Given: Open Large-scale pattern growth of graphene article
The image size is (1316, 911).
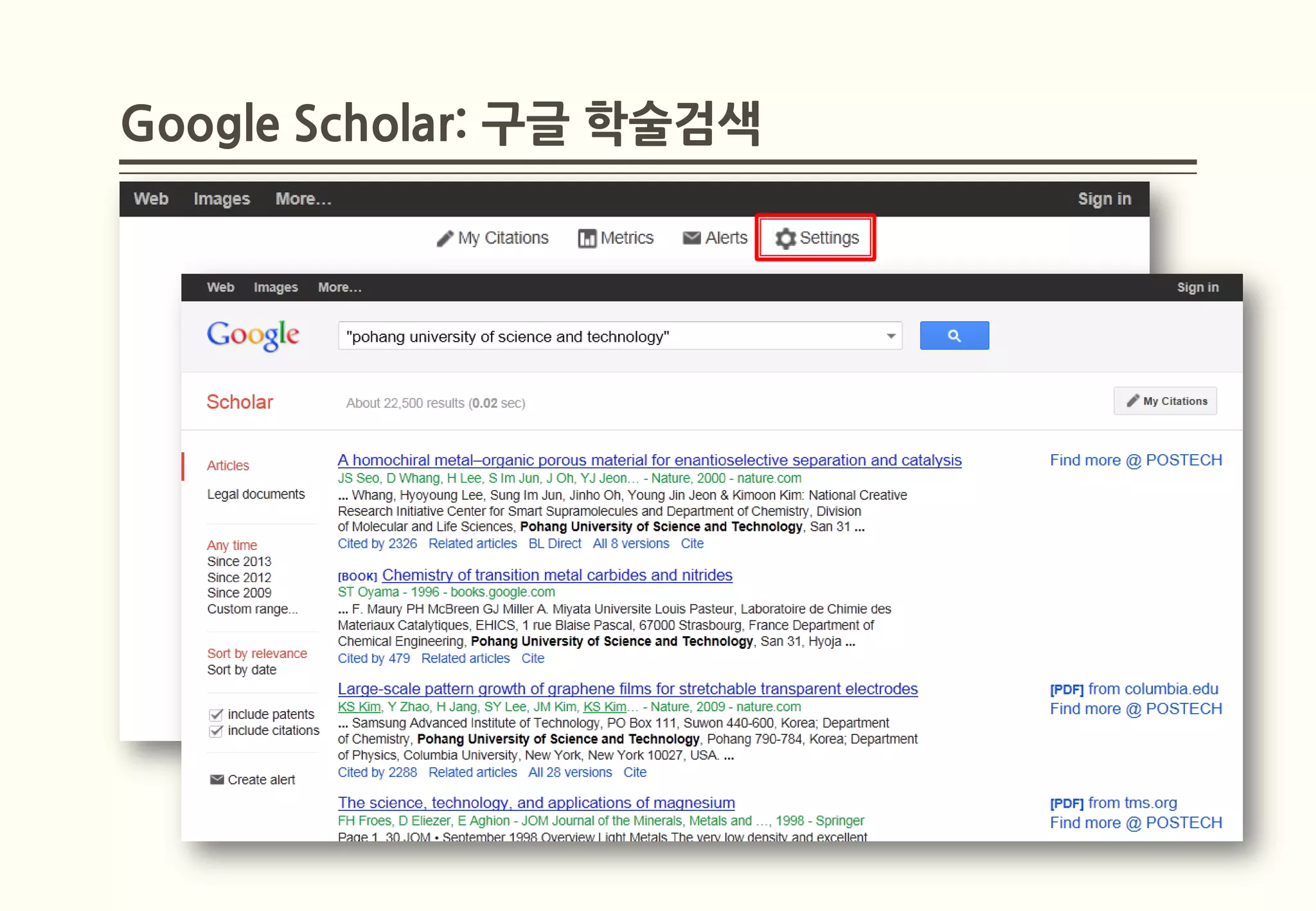Looking at the screenshot, I should point(628,689).
